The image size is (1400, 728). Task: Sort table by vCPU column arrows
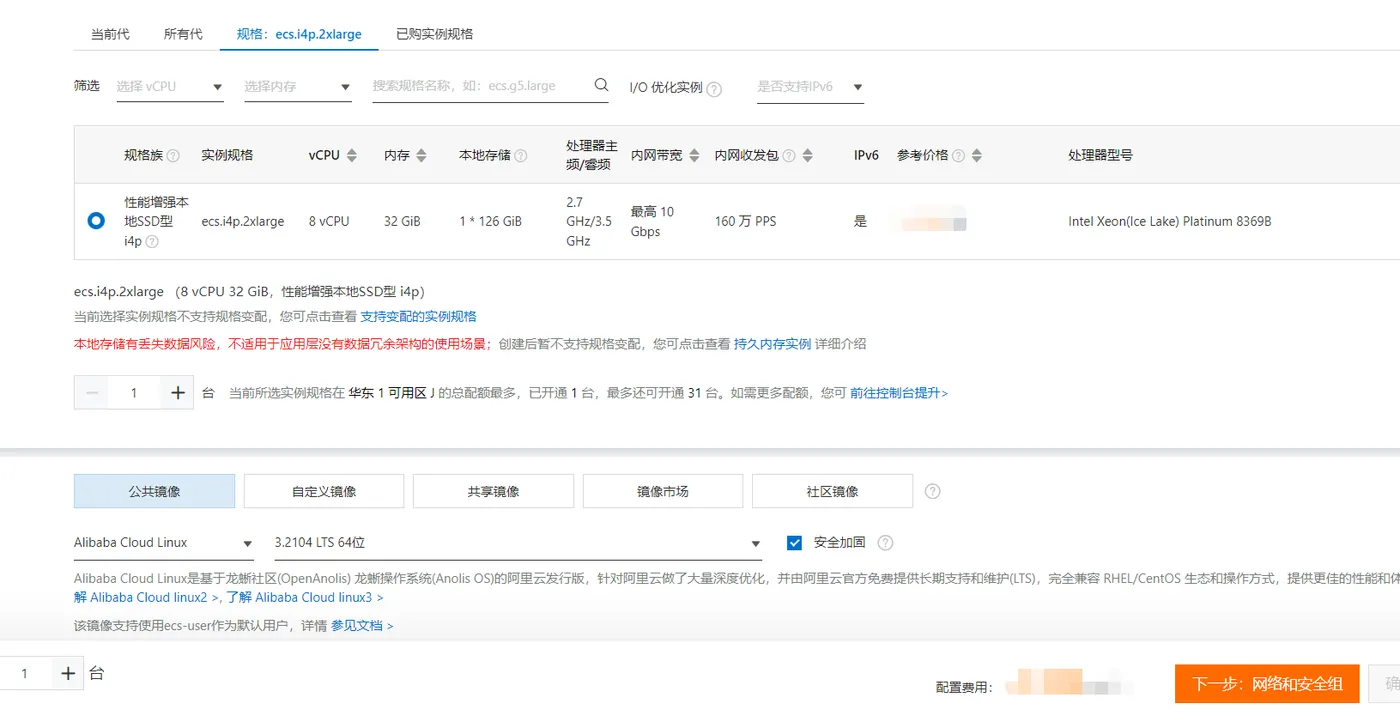click(351, 156)
